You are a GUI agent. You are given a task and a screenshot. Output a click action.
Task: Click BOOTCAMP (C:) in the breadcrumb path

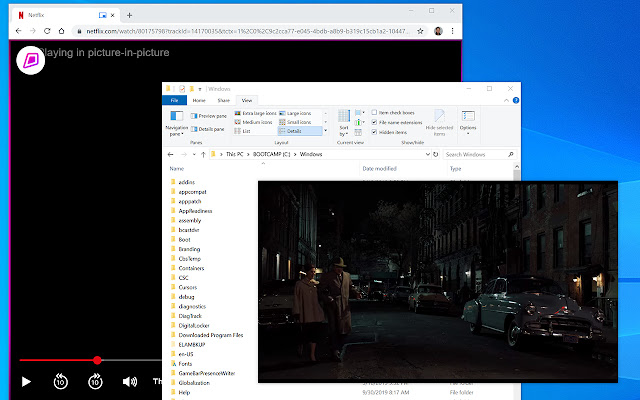click(271, 154)
